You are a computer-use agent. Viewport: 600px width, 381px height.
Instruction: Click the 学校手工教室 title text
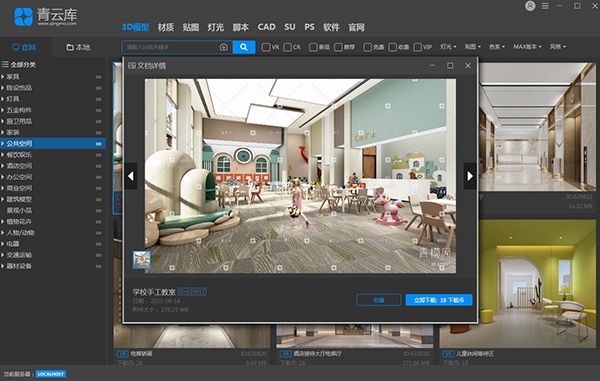tap(154, 292)
